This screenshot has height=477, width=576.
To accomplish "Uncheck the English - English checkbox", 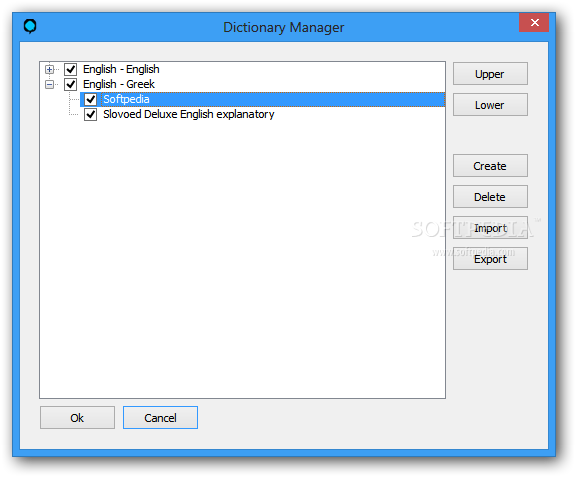I will (x=71, y=69).
